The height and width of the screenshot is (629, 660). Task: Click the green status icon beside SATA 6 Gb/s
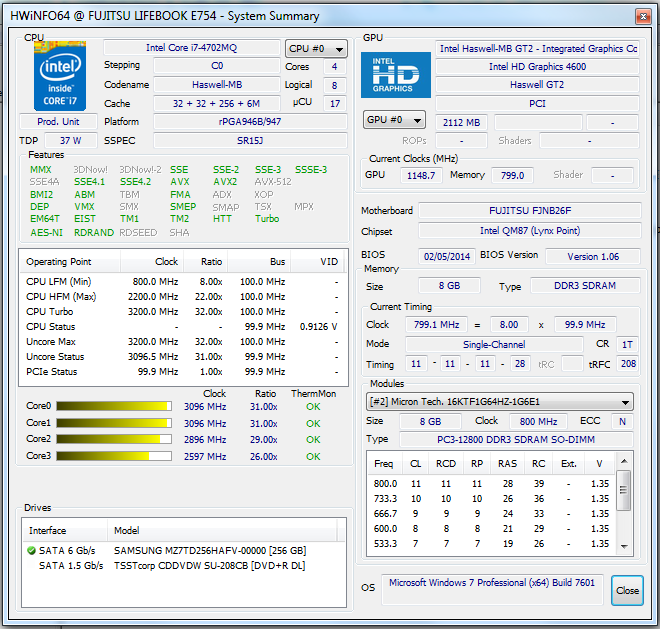[x=31, y=550]
